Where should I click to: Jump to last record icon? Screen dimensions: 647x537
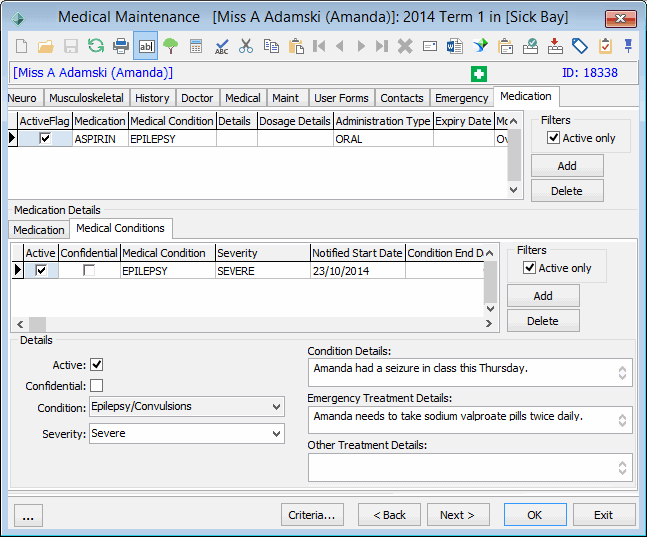(382, 46)
